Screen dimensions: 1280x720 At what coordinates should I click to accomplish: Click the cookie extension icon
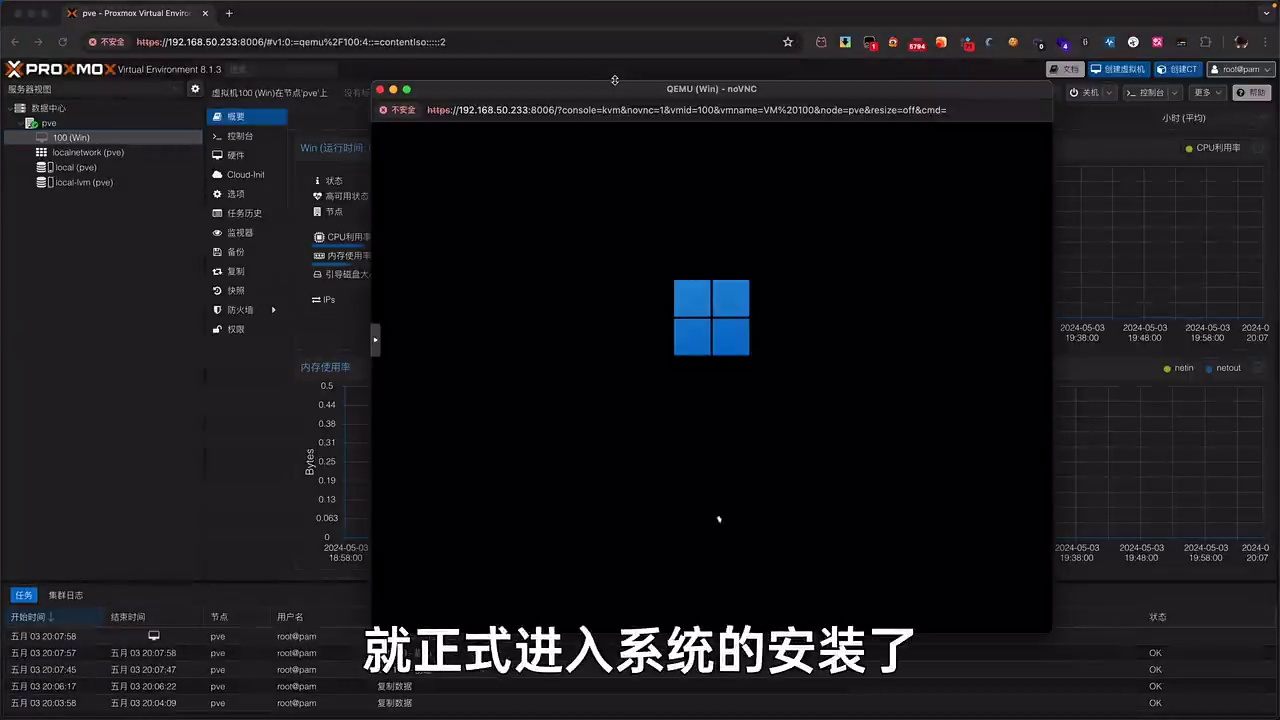(x=1013, y=42)
